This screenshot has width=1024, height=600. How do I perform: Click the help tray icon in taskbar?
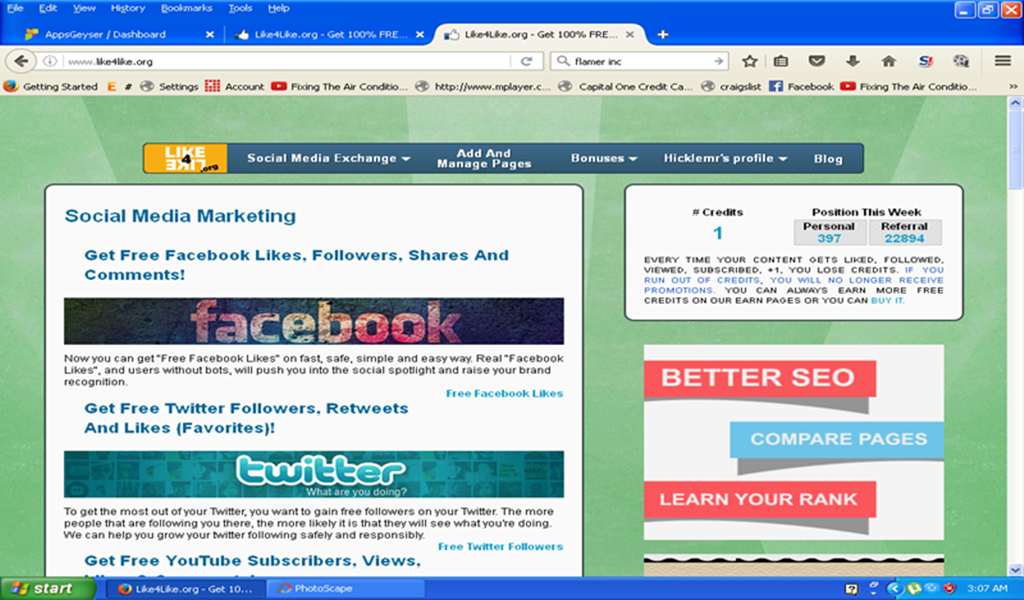pos(851,589)
